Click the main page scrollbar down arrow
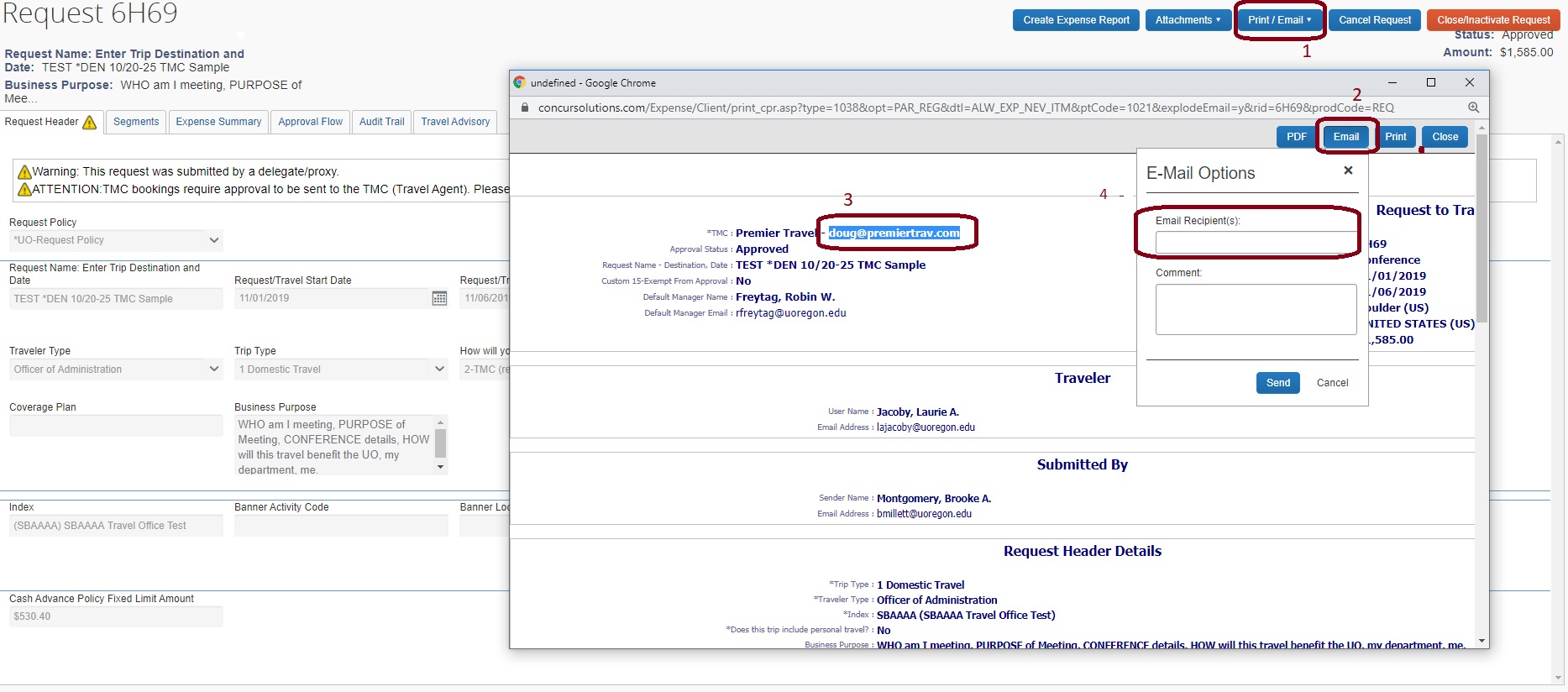 [1559, 678]
